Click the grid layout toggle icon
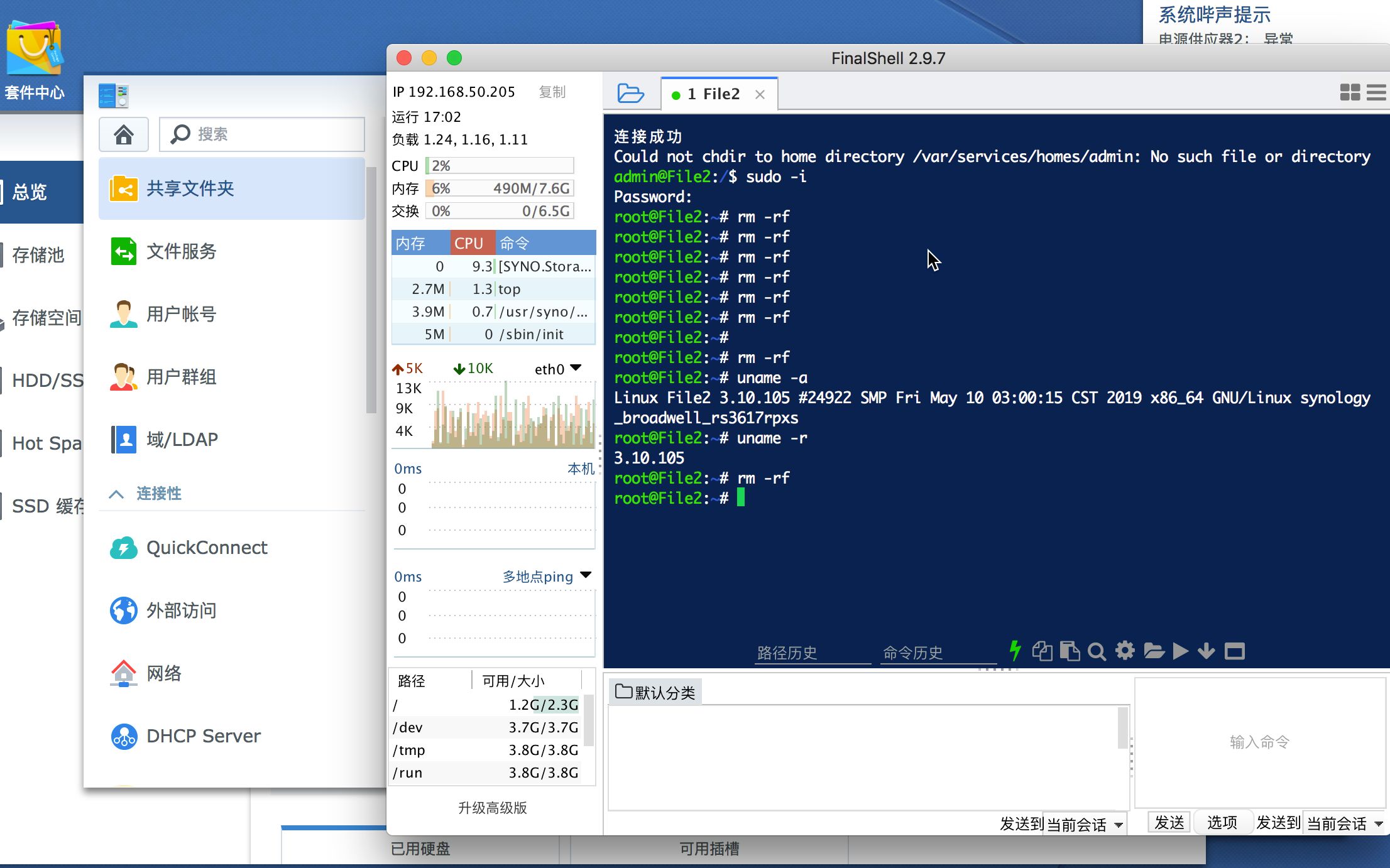This screenshot has height=868, width=1390. [1349, 93]
